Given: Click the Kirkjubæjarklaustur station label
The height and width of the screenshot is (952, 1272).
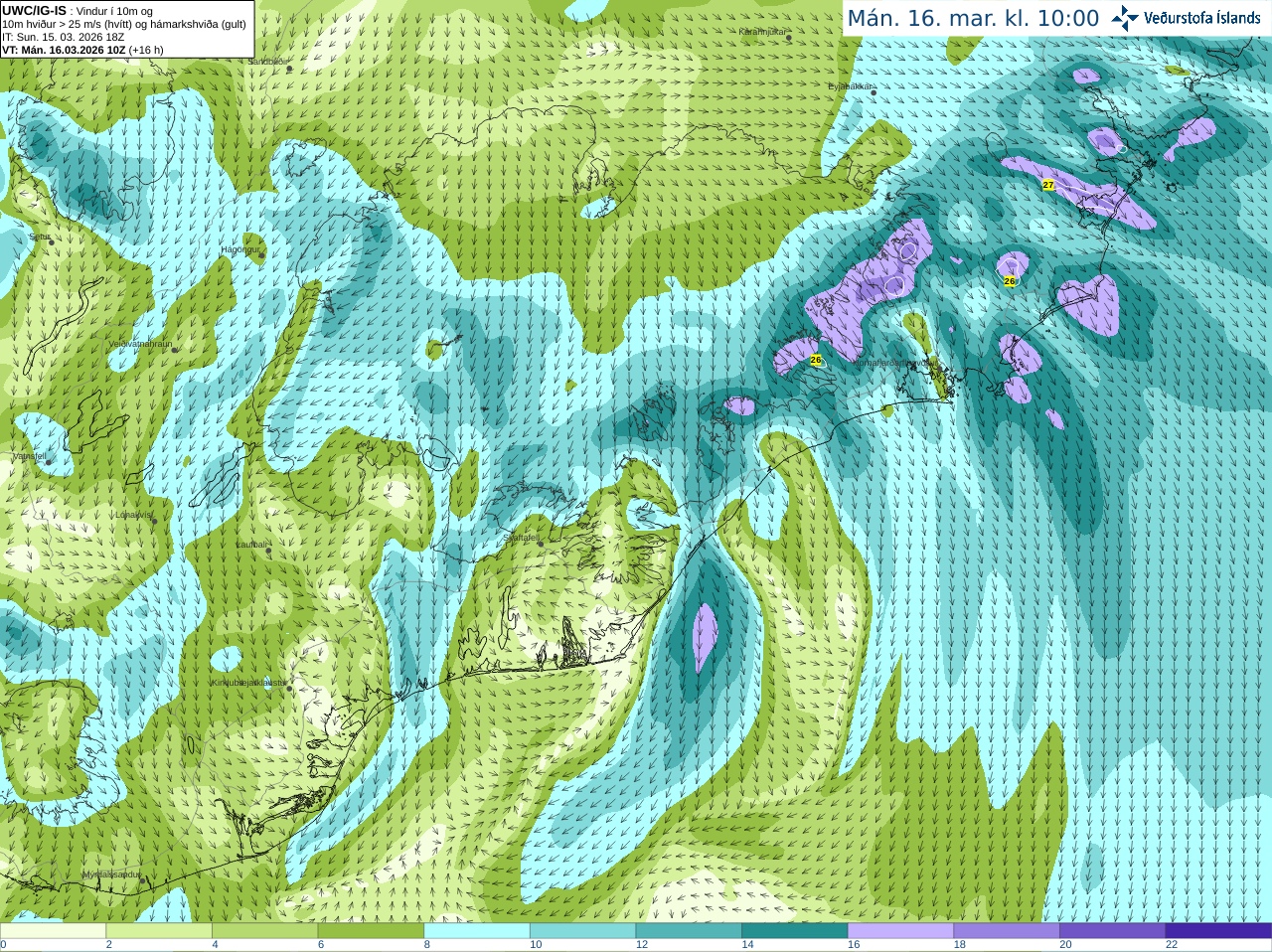Looking at the screenshot, I should coord(248,684).
